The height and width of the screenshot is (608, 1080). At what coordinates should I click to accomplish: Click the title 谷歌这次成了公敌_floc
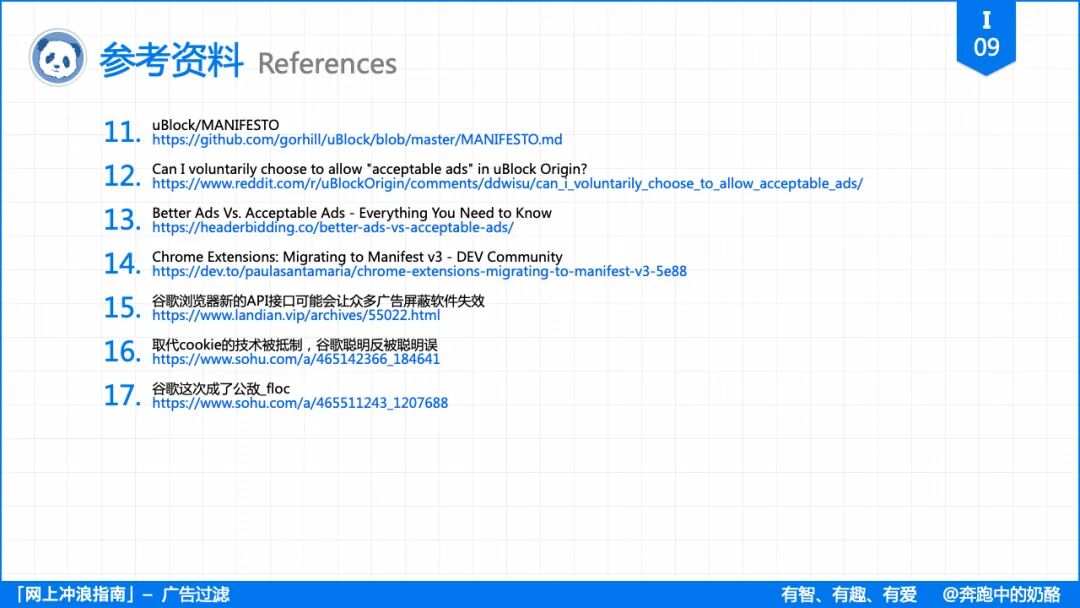point(221,388)
